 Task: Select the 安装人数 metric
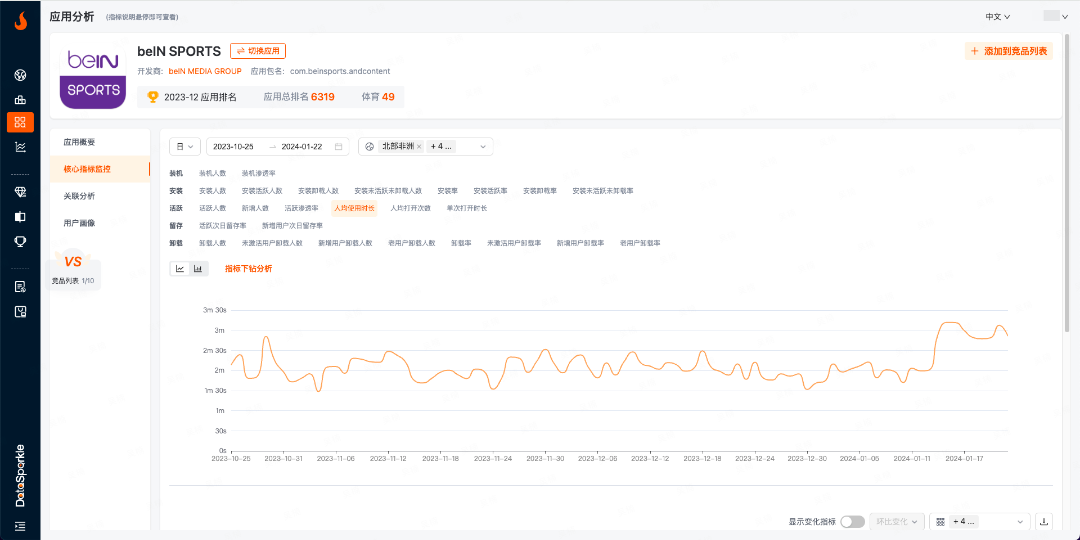pyautogui.click(x=212, y=191)
